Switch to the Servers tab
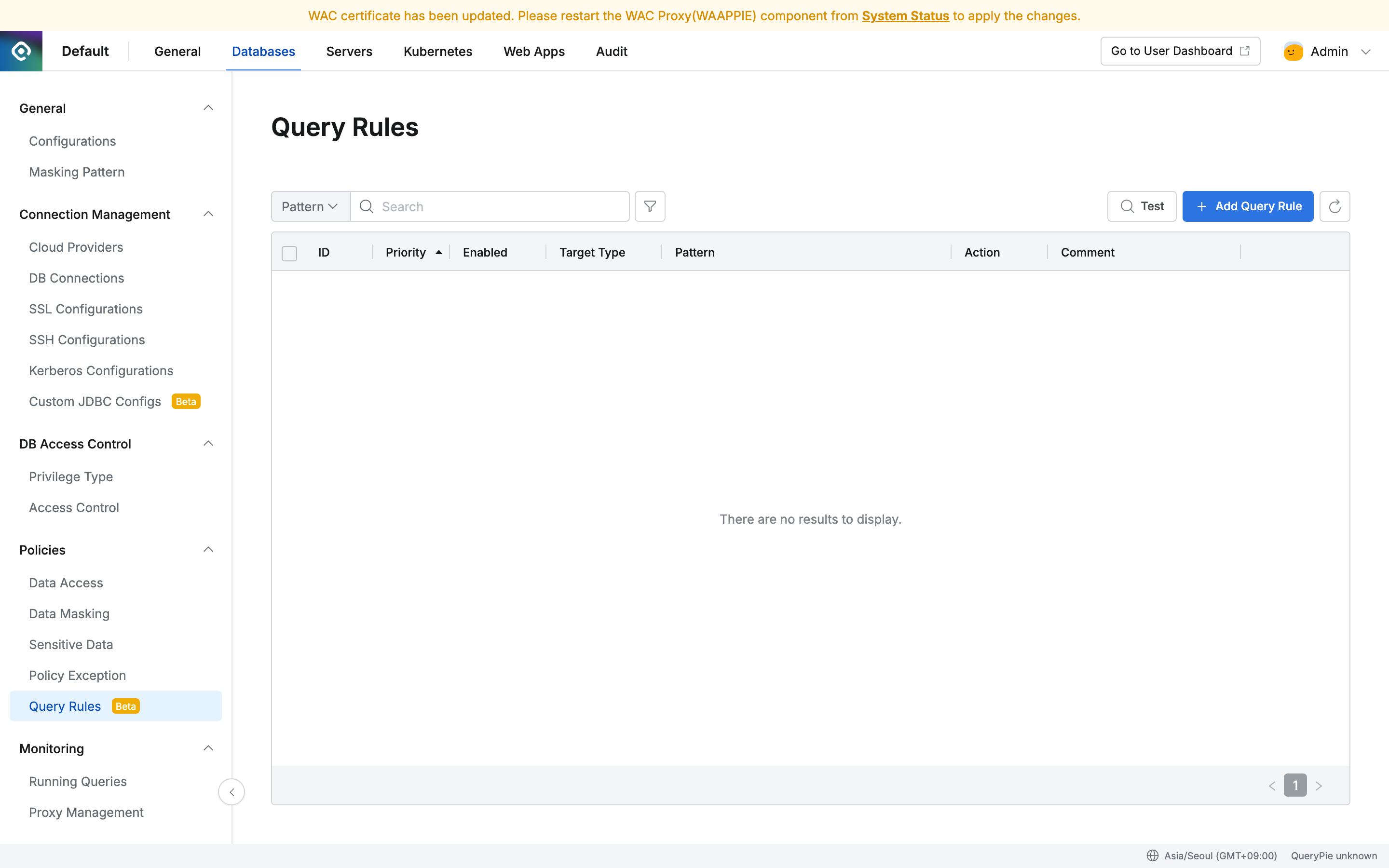 tap(349, 52)
